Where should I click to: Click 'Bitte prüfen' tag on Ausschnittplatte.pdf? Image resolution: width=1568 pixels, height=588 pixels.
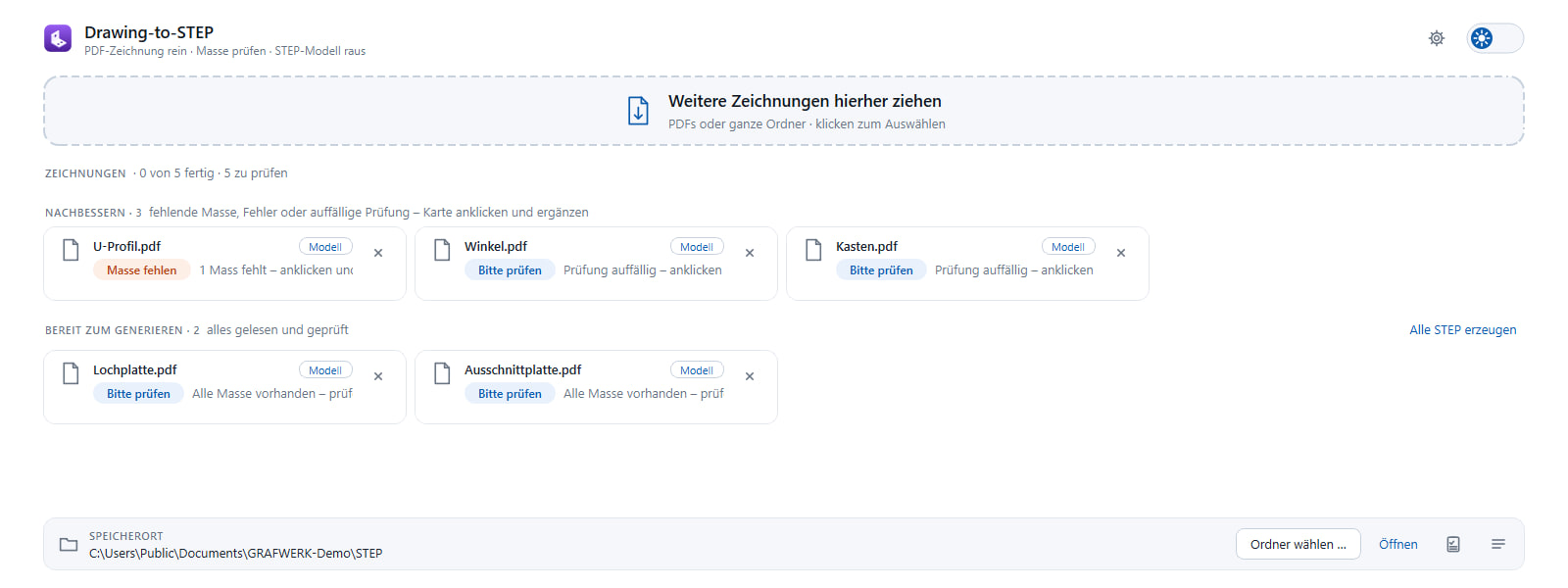[510, 394]
